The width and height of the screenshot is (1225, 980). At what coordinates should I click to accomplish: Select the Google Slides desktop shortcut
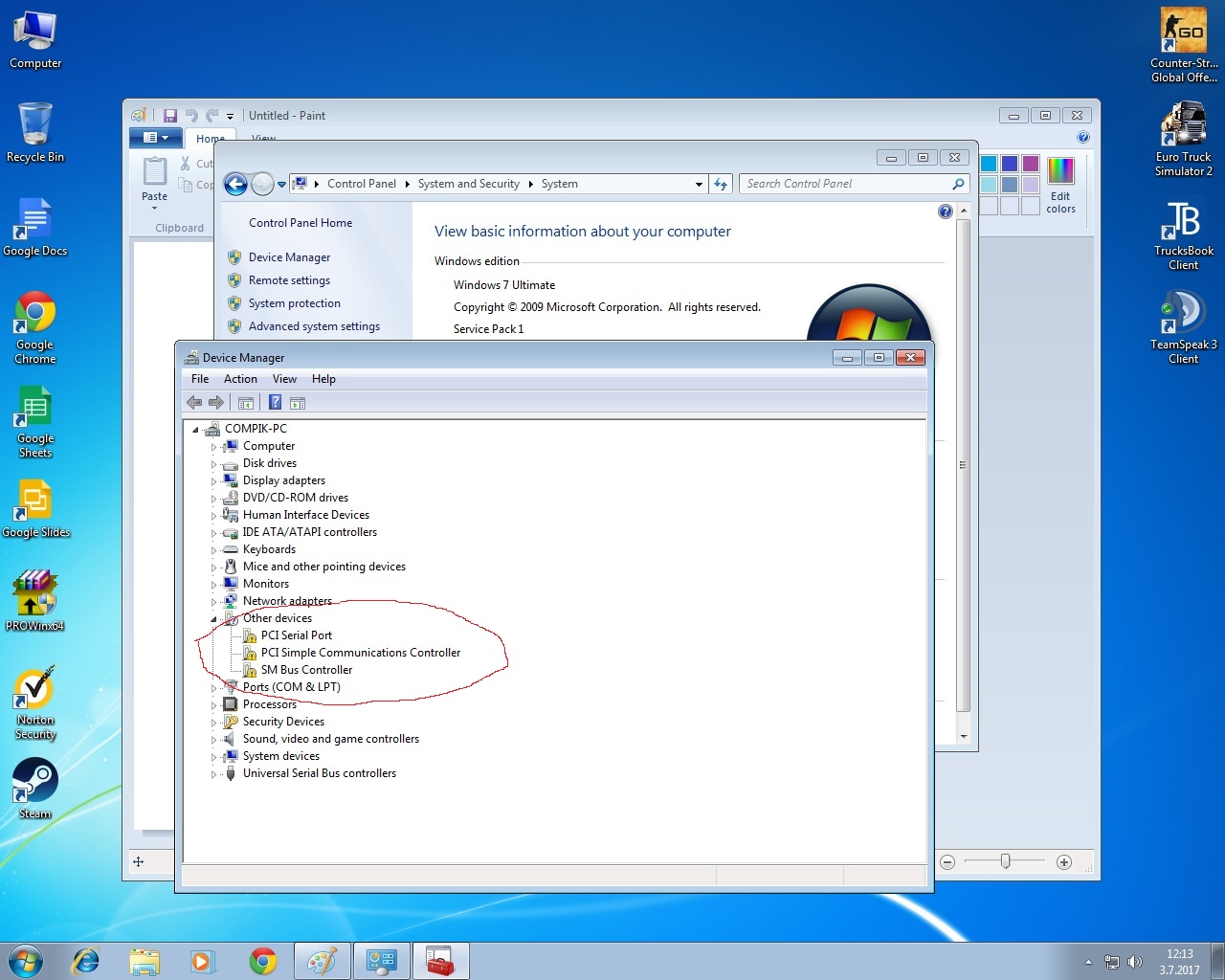(35, 508)
